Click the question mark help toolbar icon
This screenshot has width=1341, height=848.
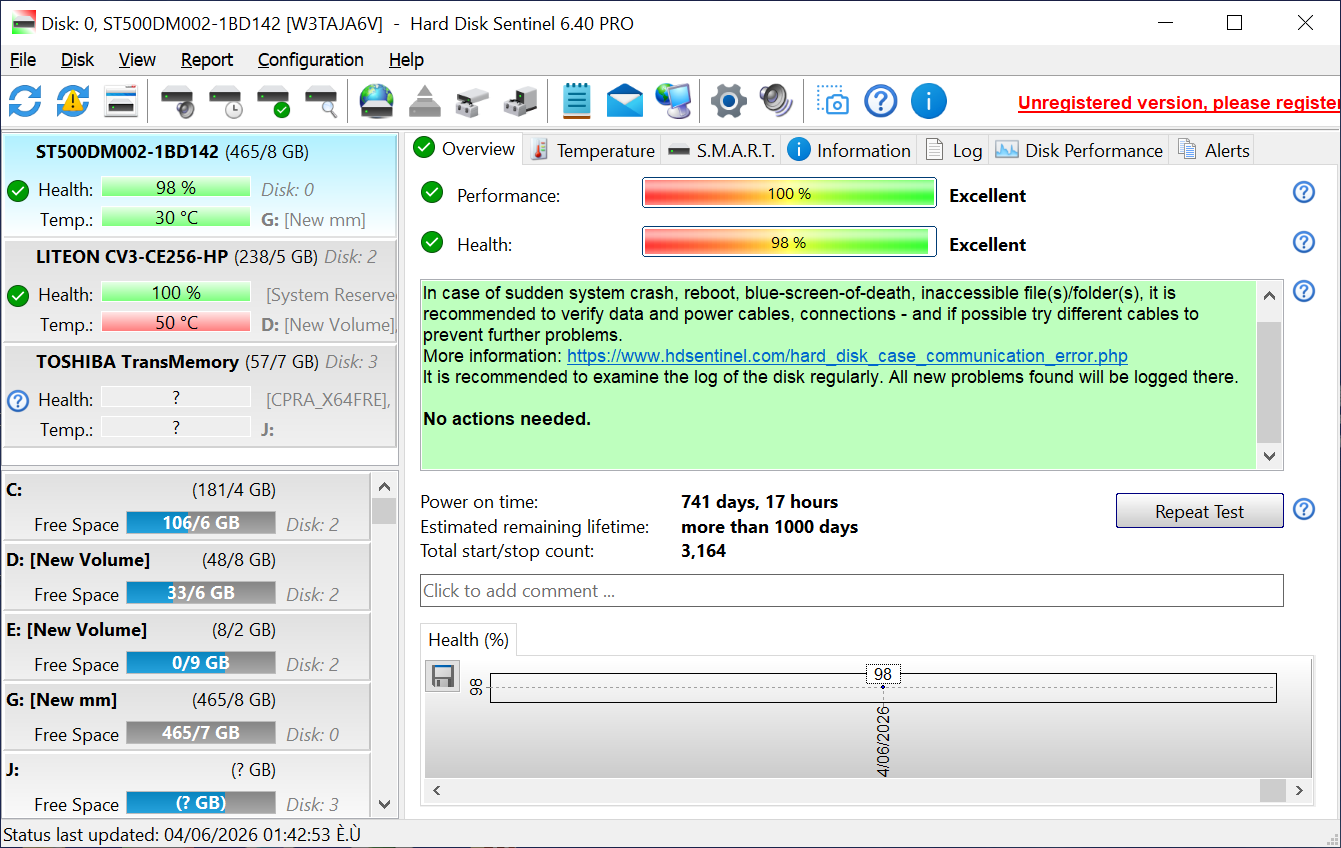881,101
